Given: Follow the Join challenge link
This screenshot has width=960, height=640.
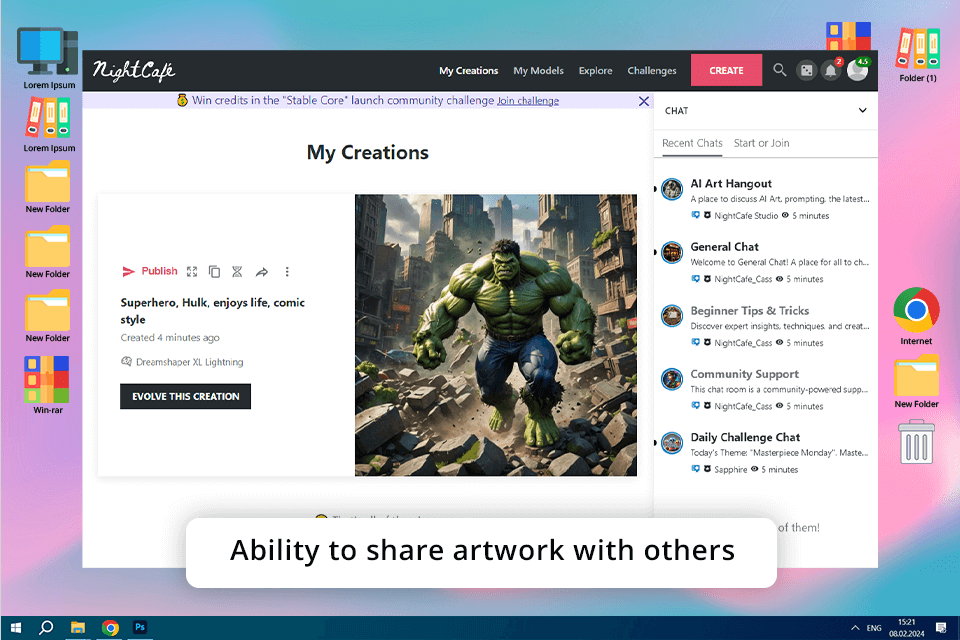Looking at the screenshot, I should pos(528,101).
